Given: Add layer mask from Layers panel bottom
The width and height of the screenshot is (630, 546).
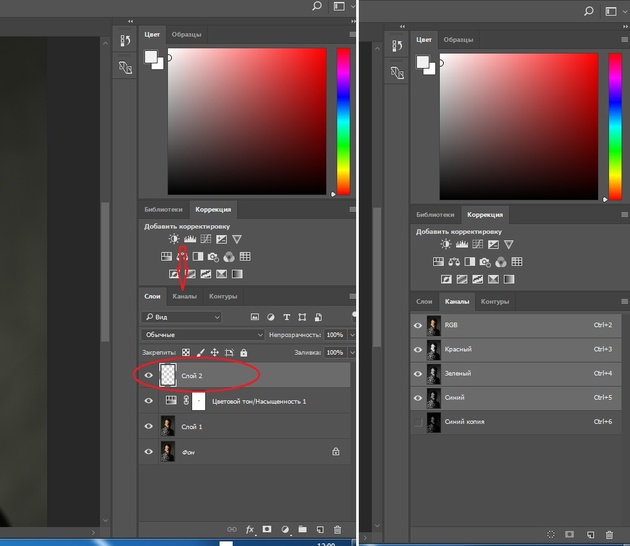Looking at the screenshot, I should tap(267, 530).
